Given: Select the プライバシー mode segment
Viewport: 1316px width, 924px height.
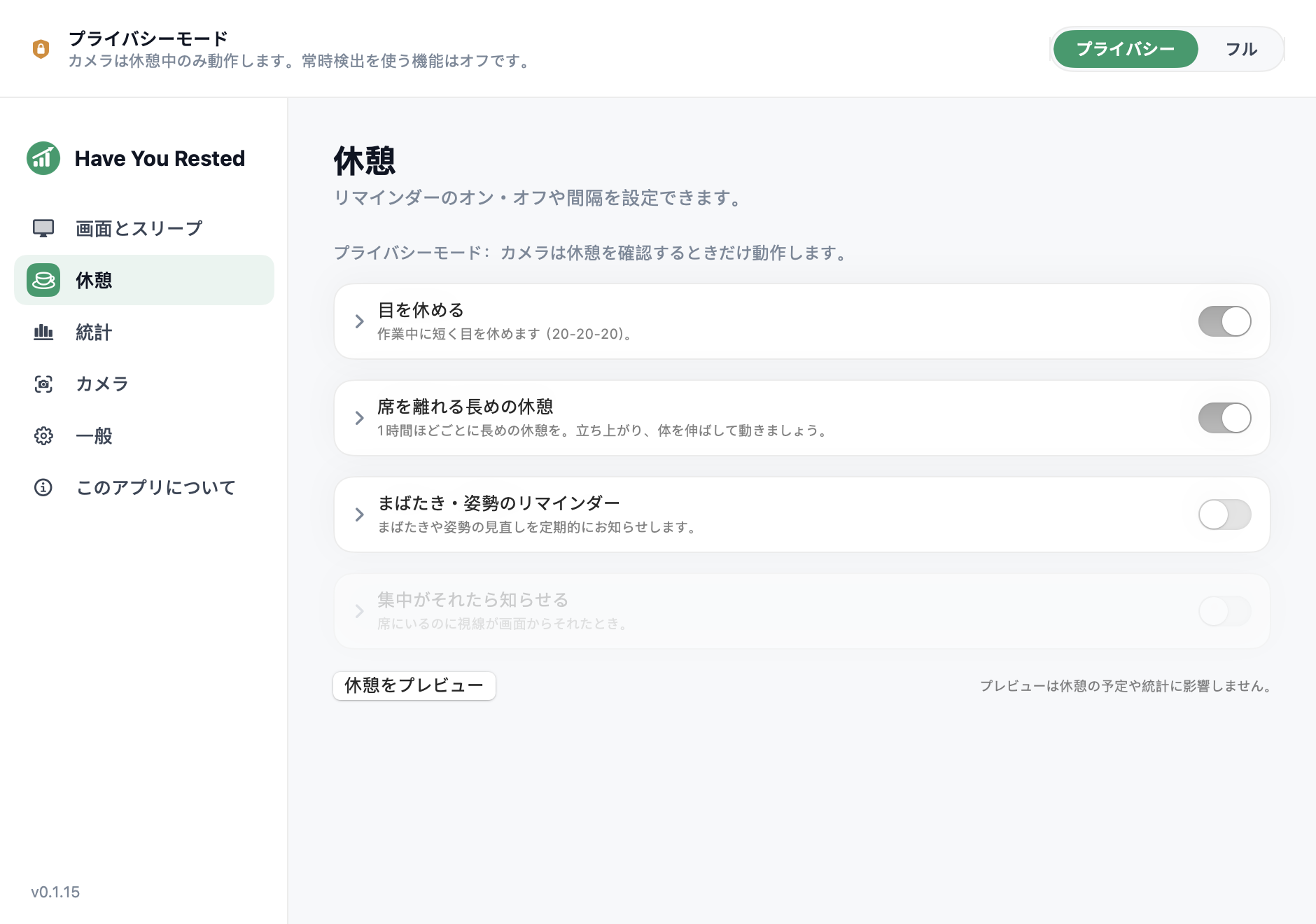Looking at the screenshot, I should point(1126,49).
